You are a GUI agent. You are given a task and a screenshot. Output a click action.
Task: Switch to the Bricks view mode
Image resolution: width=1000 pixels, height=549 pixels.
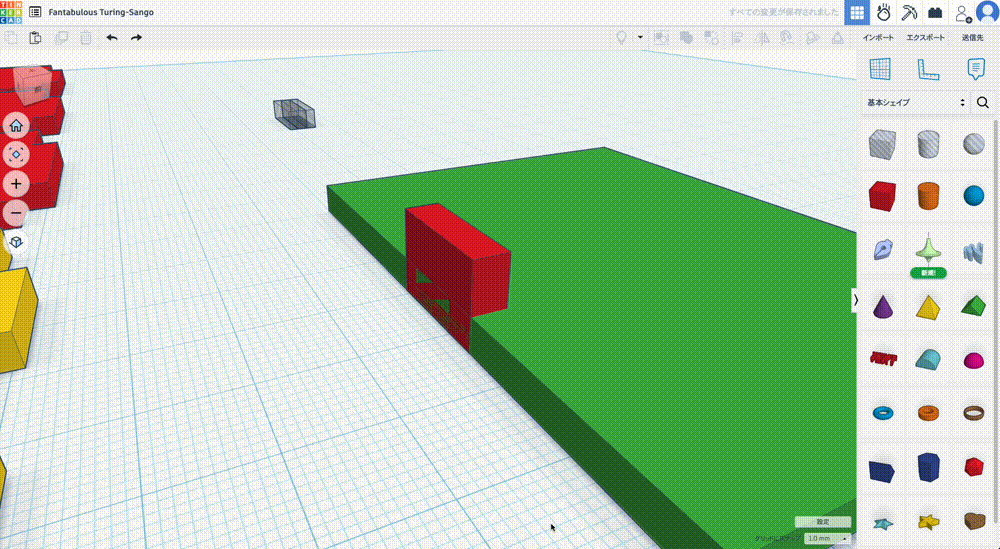[x=935, y=13]
